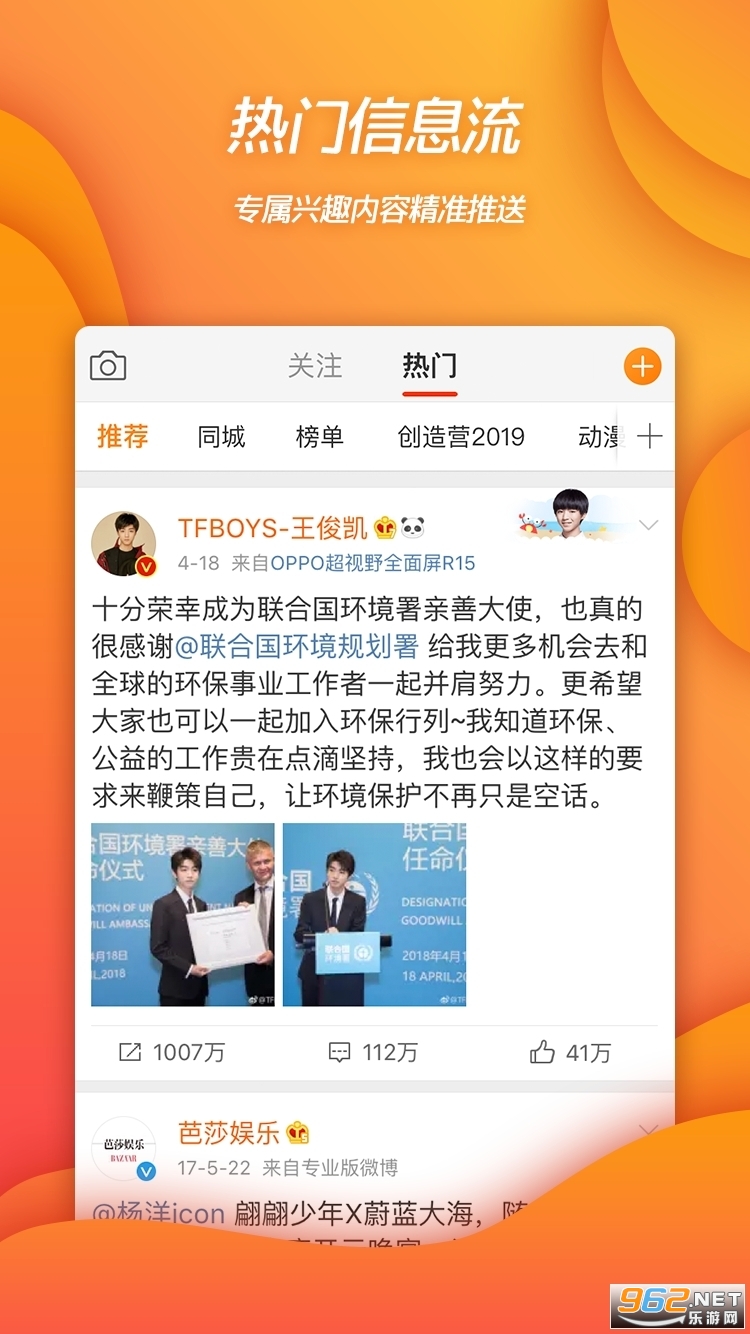Screen dimensions: 750x1334
Task: Open the 同城 channel
Action: pyautogui.click(x=221, y=437)
